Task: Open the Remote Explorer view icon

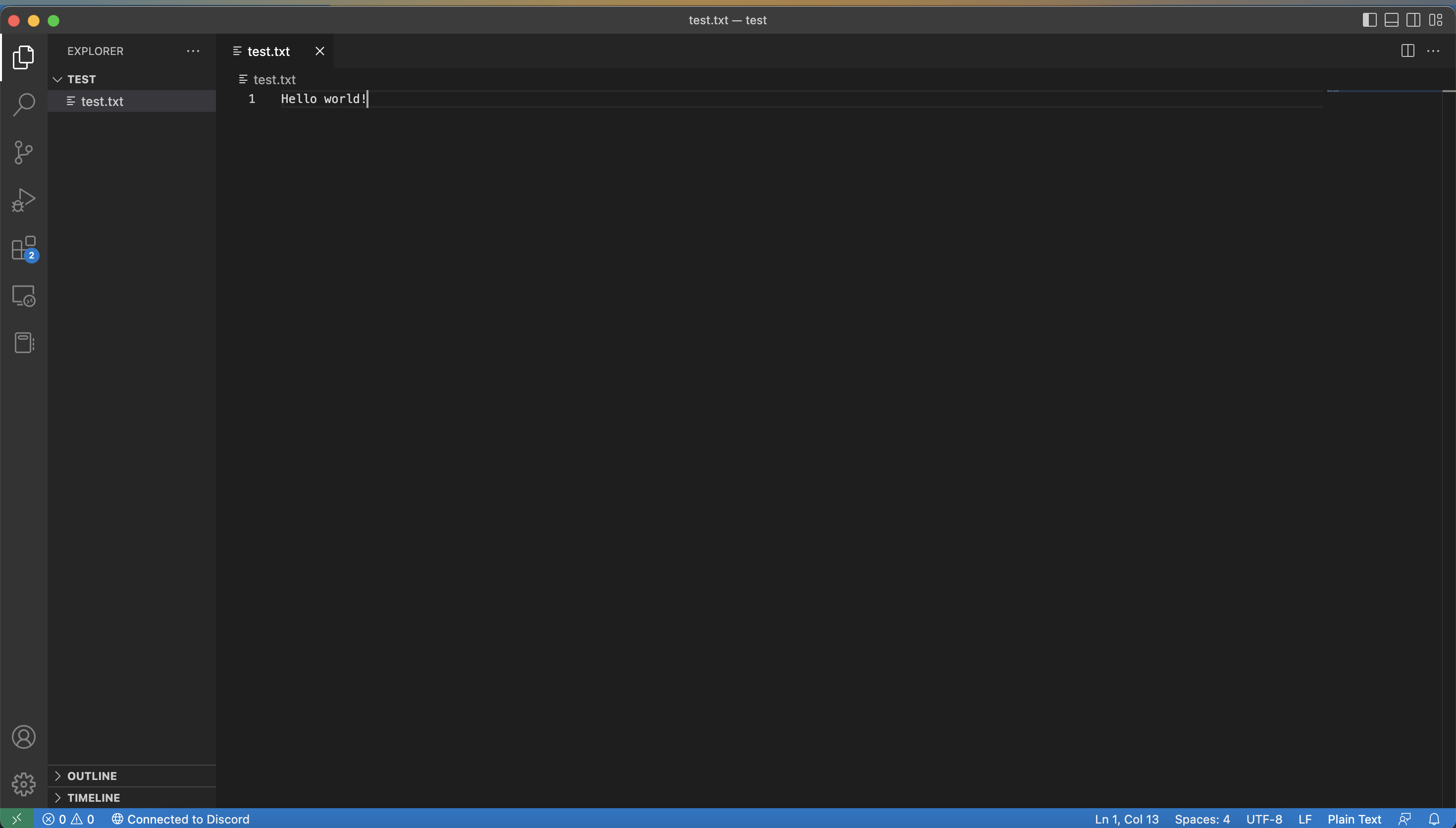Action: click(x=23, y=296)
